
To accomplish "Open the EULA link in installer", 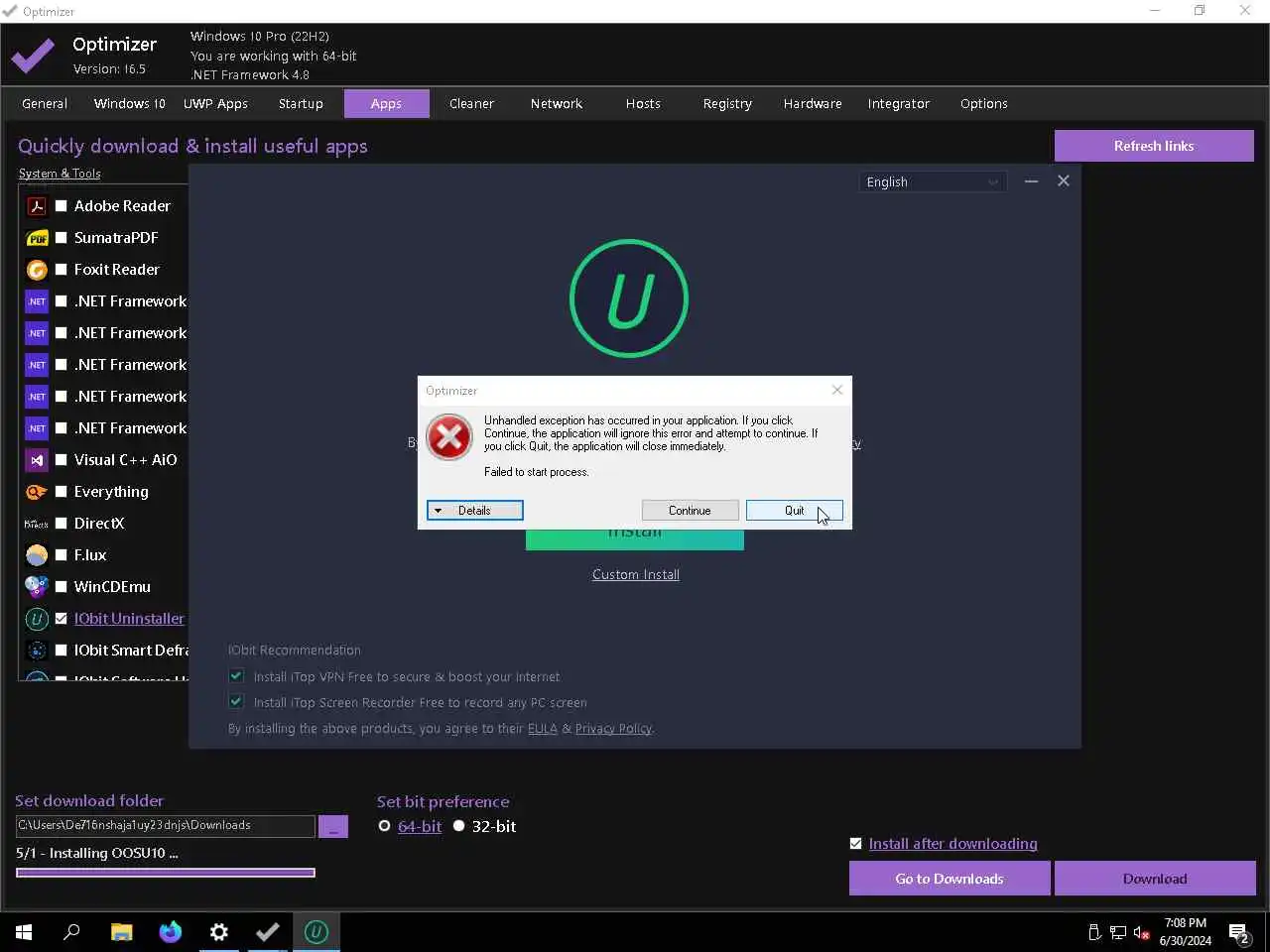I will click(543, 729).
